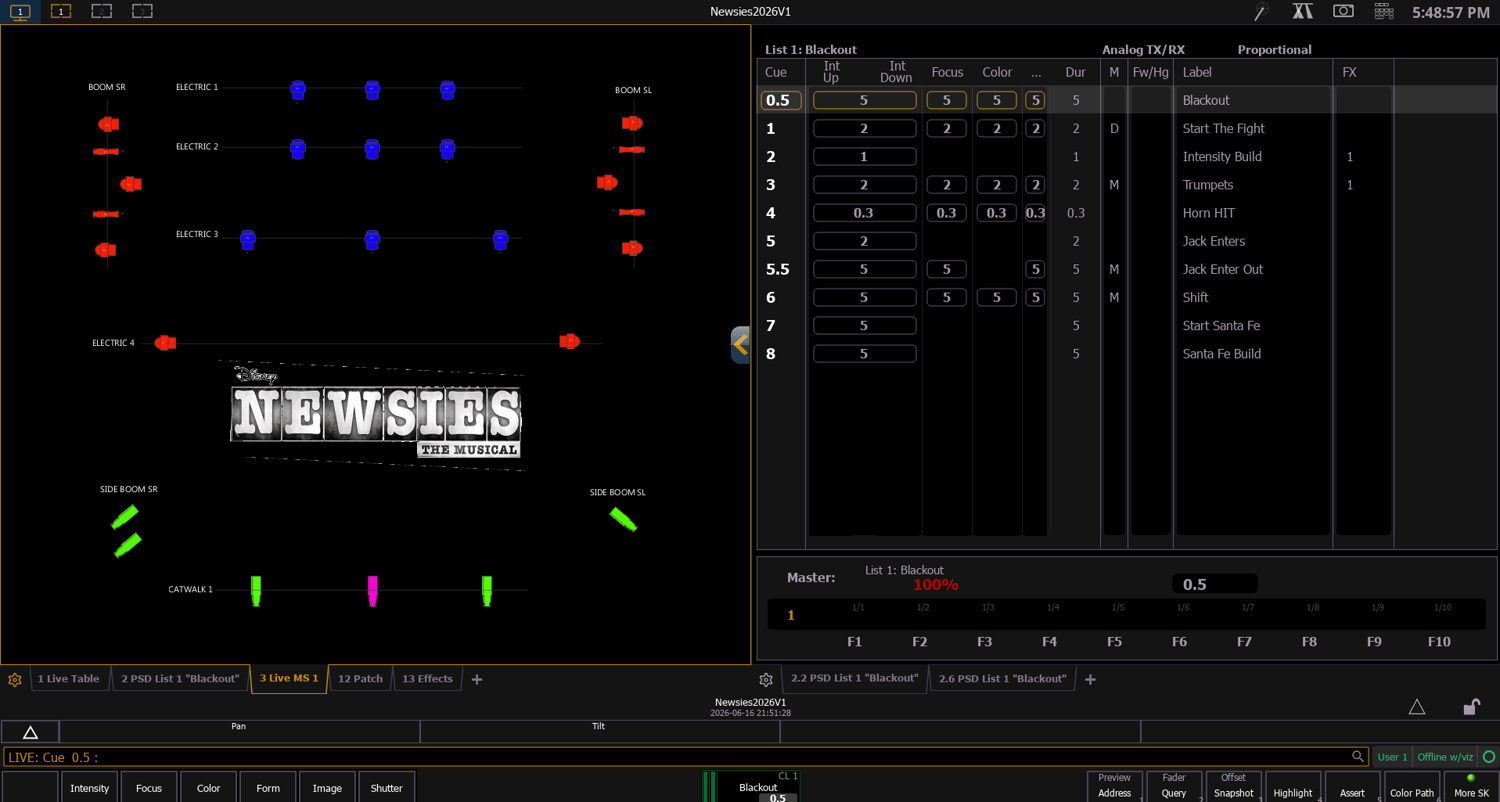Select the highlighted monitor 1 icon

[20, 12]
